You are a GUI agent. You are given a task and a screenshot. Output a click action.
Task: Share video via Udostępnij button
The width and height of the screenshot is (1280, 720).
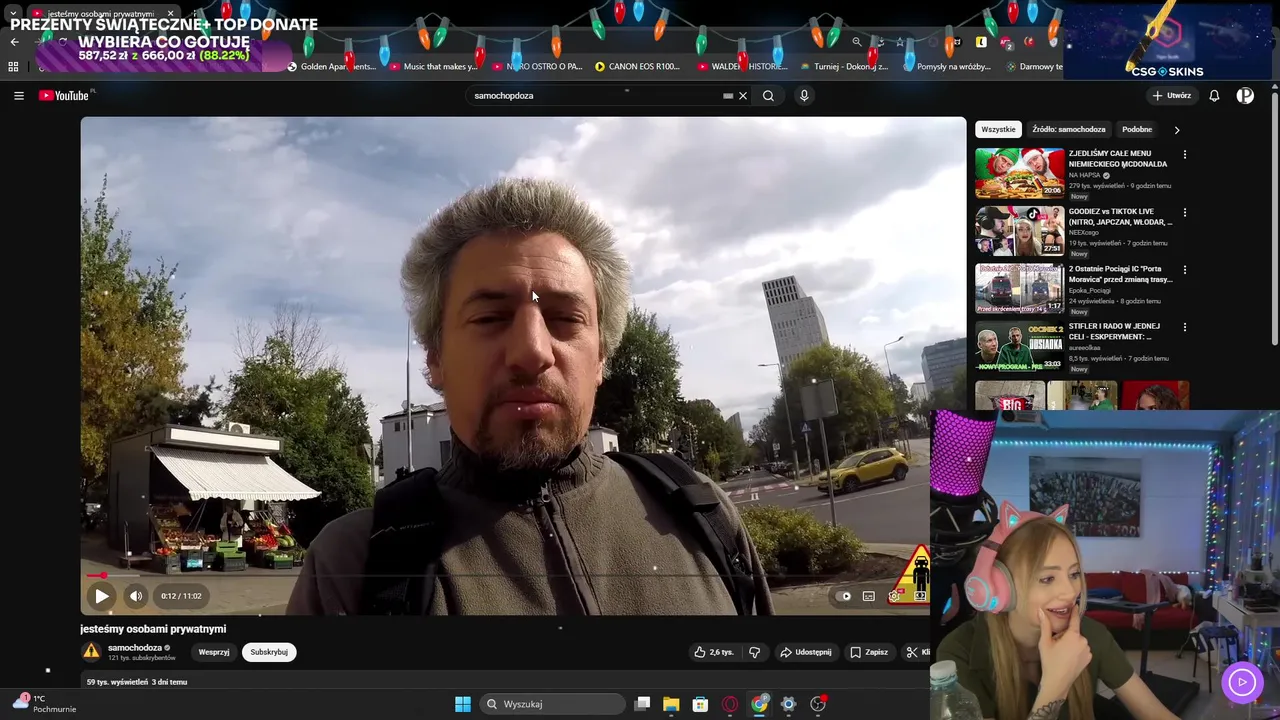pyautogui.click(x=806, y=652)
